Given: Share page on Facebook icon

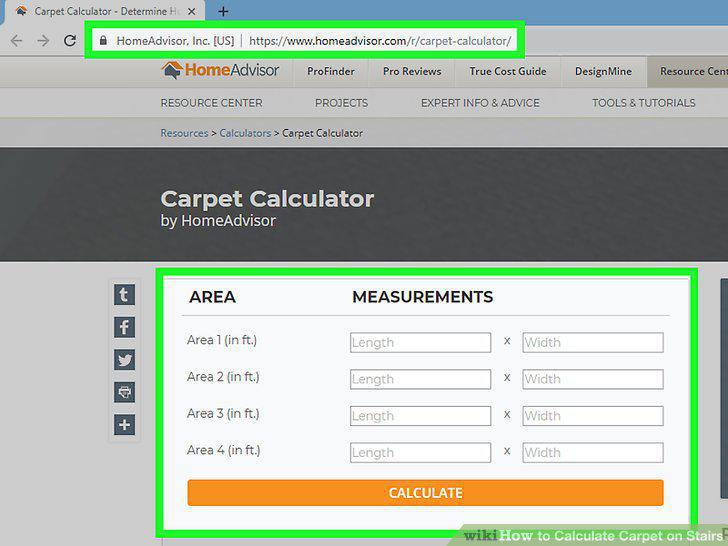Looking at the screenshot, I should tap(124, 327).
